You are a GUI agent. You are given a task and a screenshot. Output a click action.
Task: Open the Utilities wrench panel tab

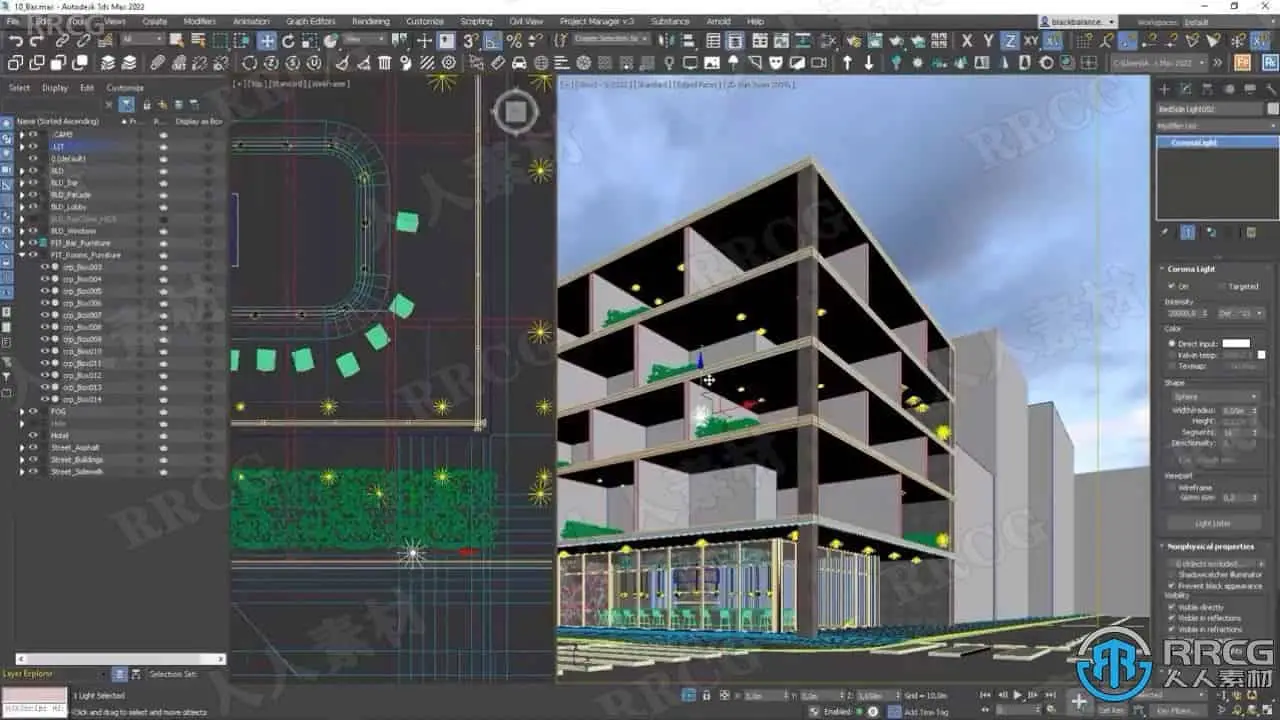(1270, 89)
